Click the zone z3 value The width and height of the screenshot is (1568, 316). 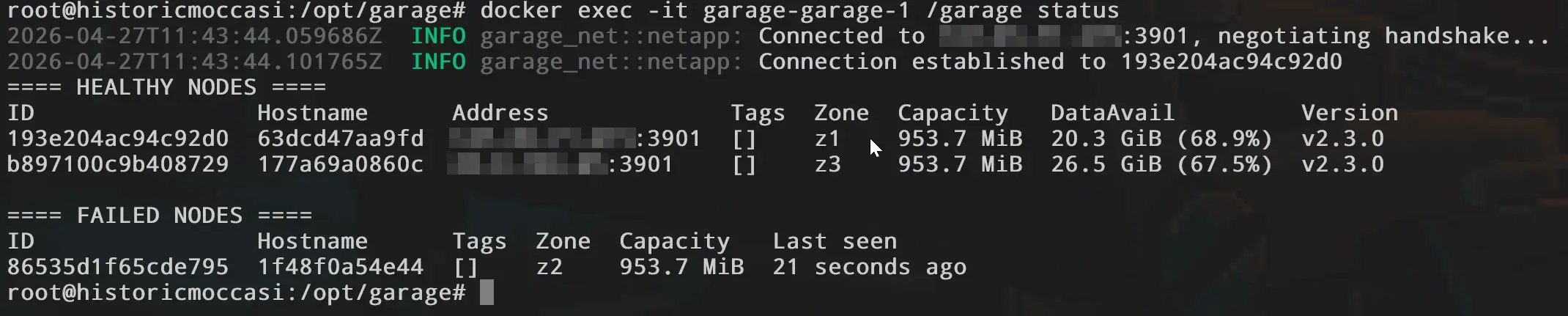828,164
